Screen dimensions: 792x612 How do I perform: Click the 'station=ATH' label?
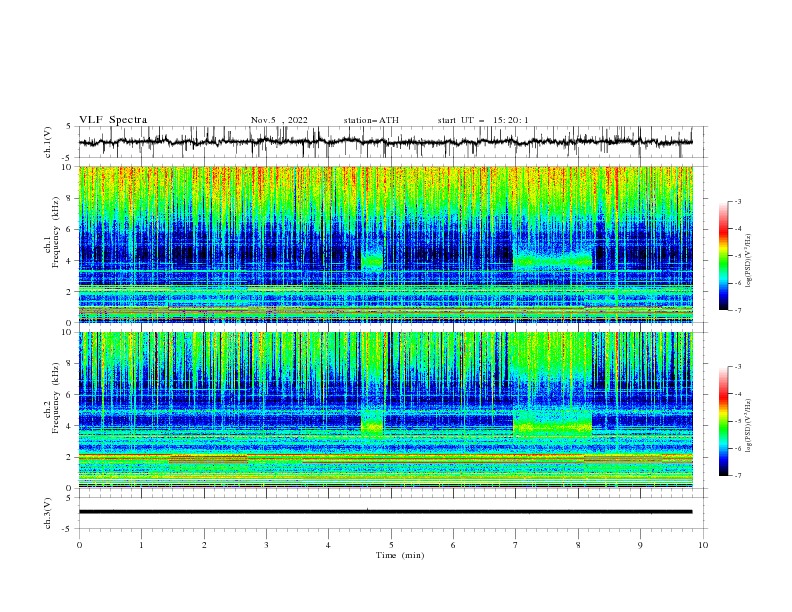[x=371, y=120]
